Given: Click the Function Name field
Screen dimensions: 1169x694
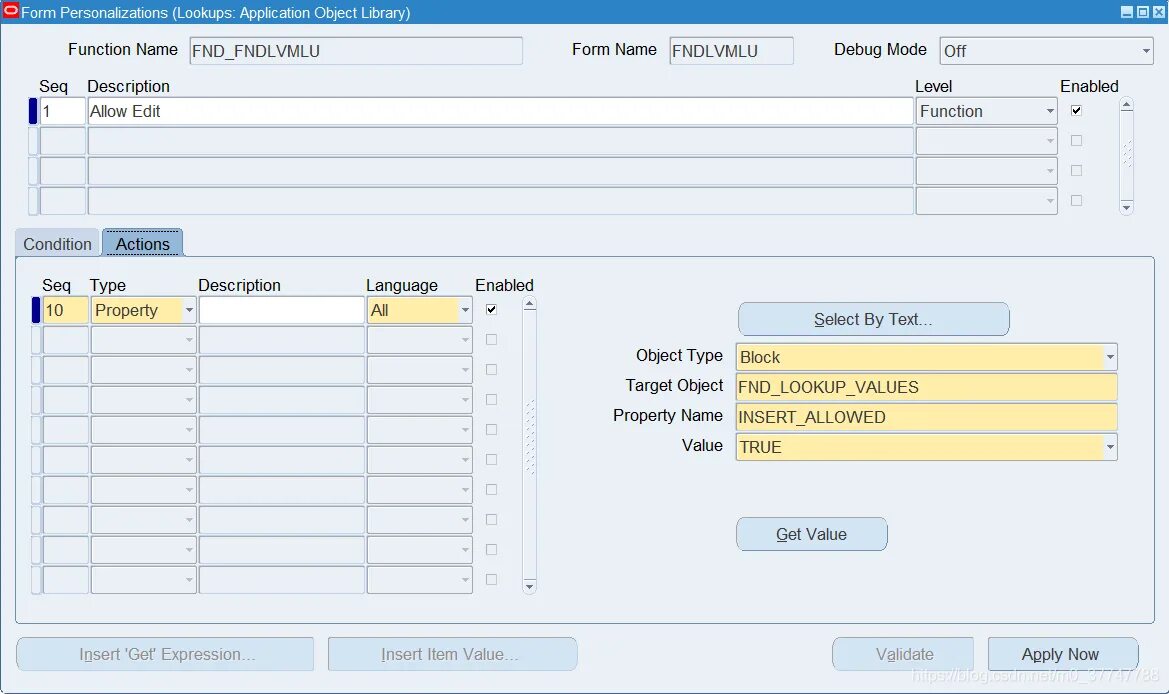Looking at the screenshot, I should (356, 51).
